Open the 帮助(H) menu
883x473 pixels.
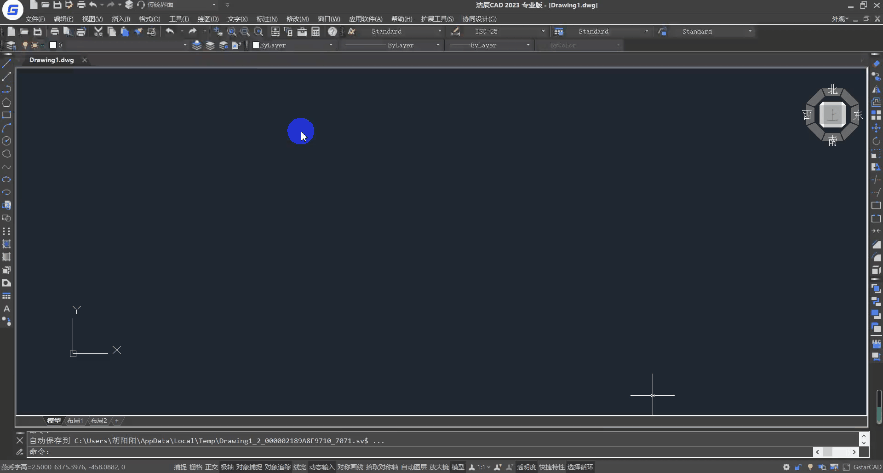(x=402, y=19)
